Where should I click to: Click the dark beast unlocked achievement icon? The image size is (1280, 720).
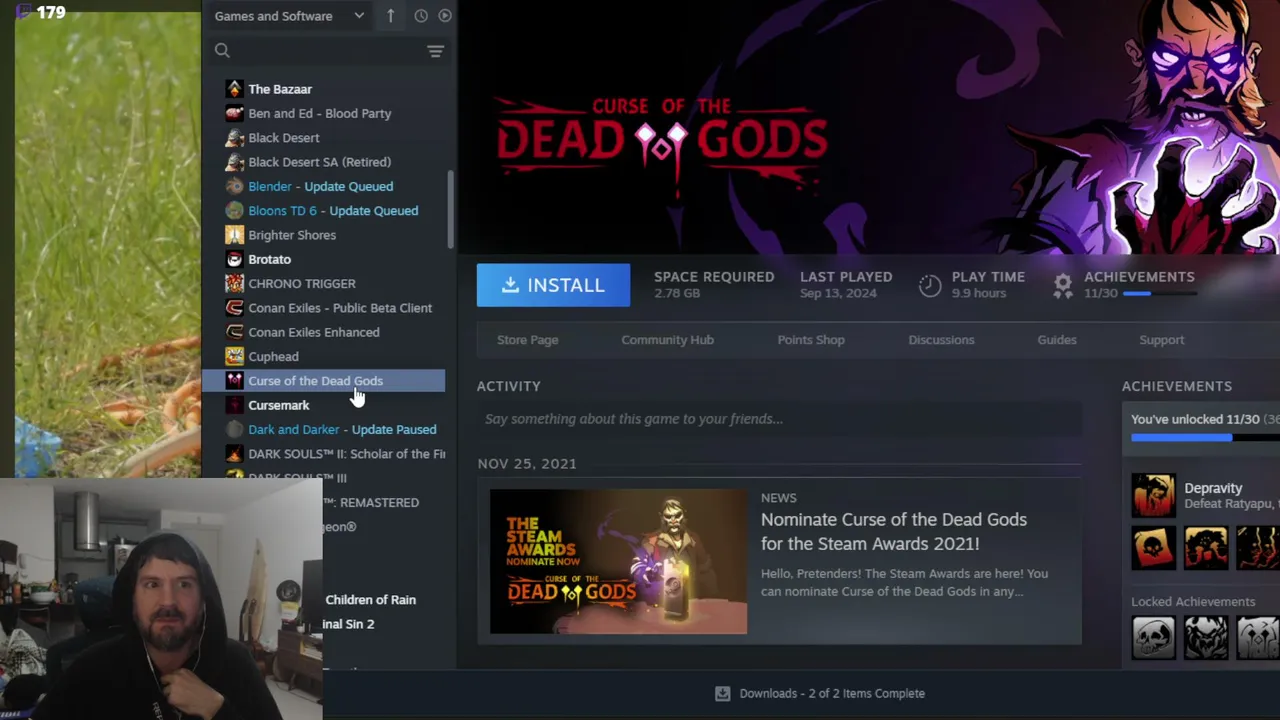[x=1206, y=549]
